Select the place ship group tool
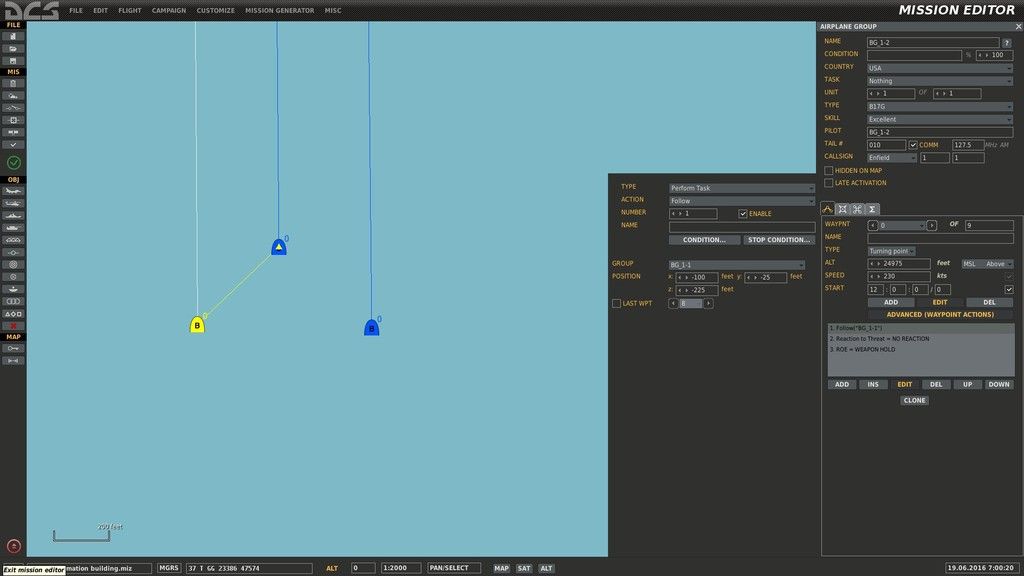The height and width of the screenshot is (576, 1024). pyautogui.click(x=14, y=215)
